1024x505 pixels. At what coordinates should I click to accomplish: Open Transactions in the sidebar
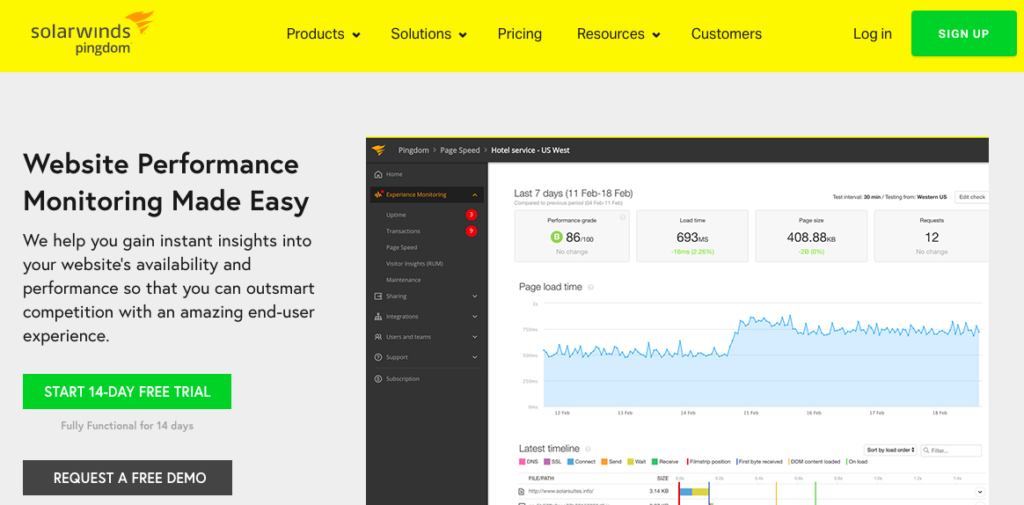pyautogui.click(x=403, y=231)
